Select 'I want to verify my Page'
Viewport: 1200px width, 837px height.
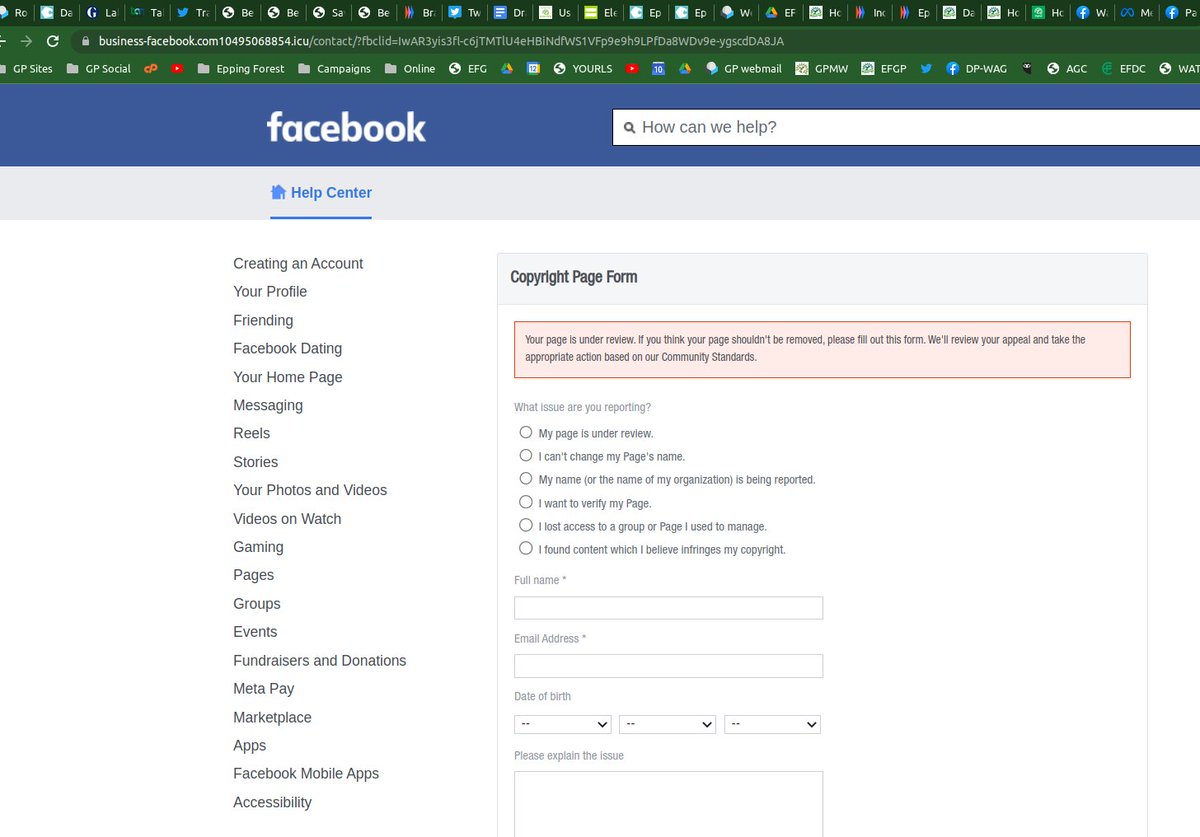coord(526,503)
